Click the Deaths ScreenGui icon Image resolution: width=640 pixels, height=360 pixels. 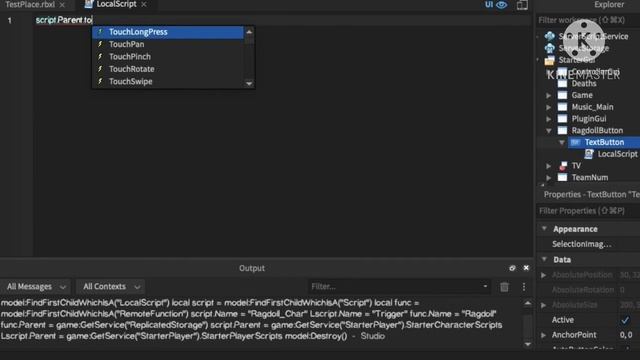tap(562, 83)
